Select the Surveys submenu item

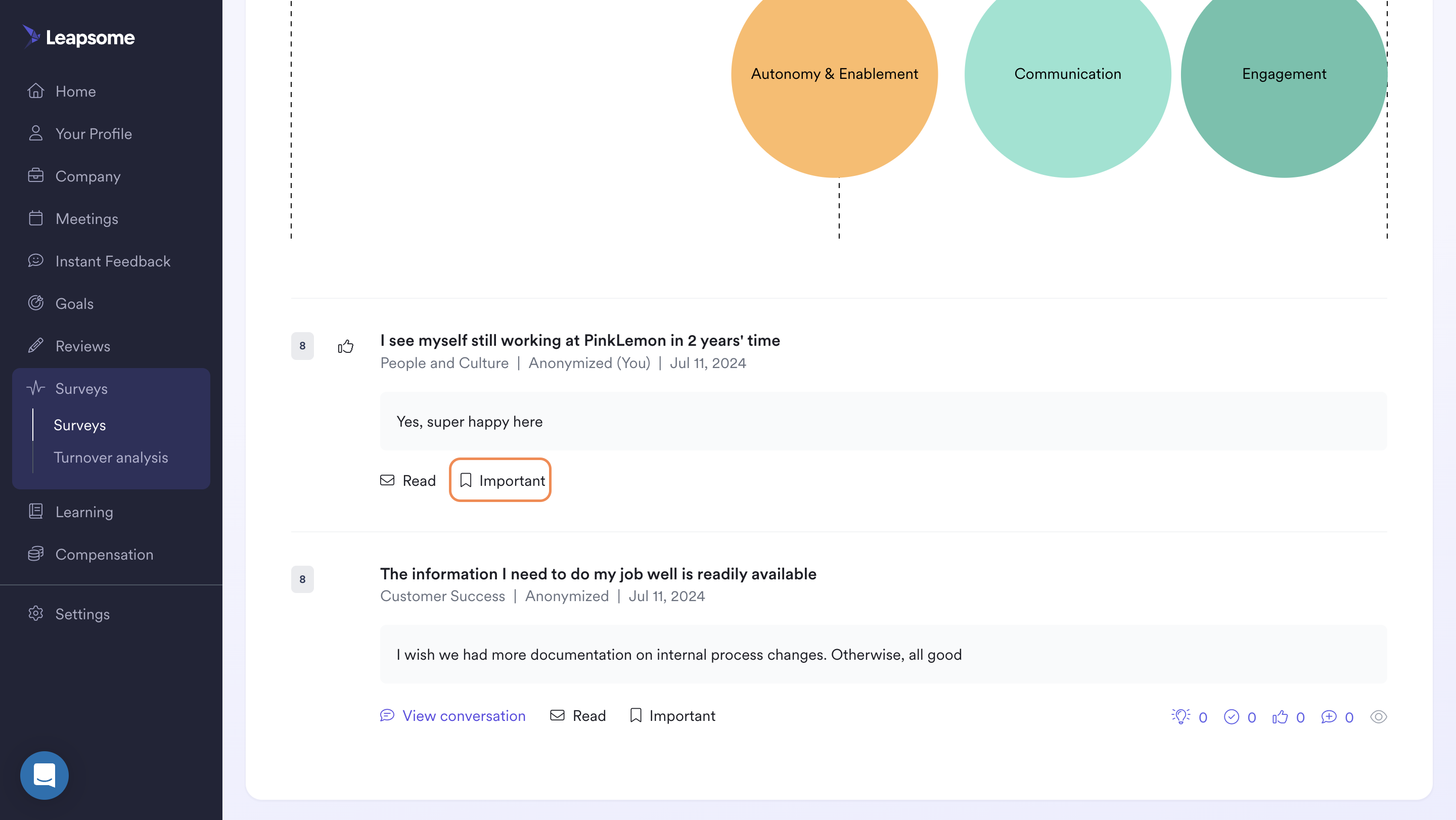point(80,425)
